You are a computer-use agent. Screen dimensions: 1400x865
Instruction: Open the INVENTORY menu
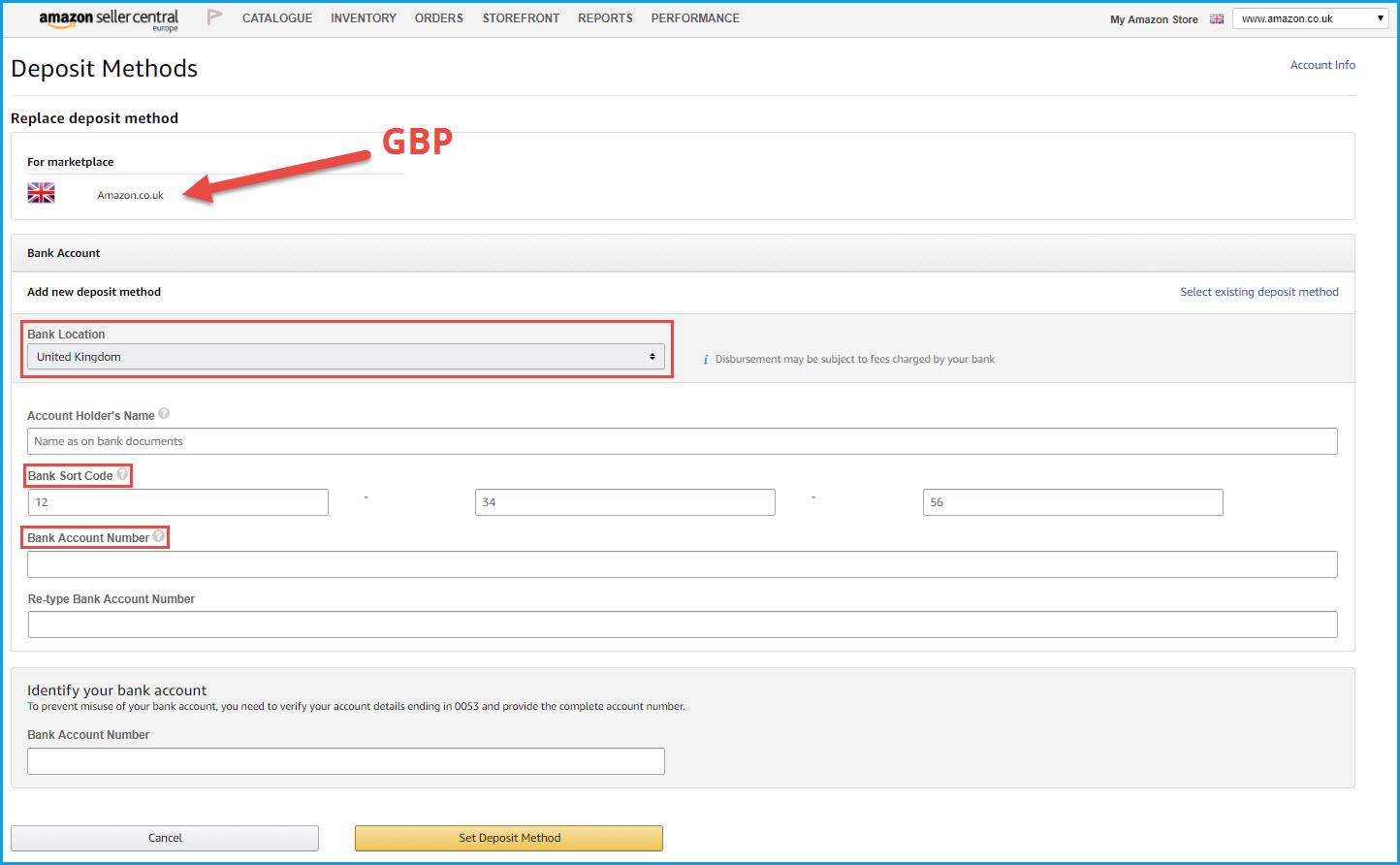[x=364, y=18]
